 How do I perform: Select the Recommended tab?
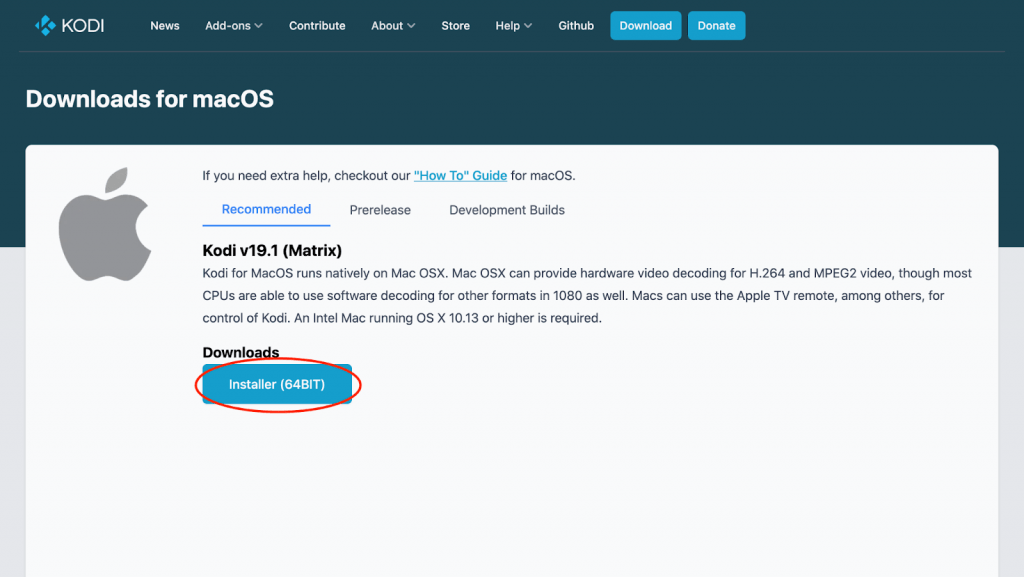pos(266,210)
